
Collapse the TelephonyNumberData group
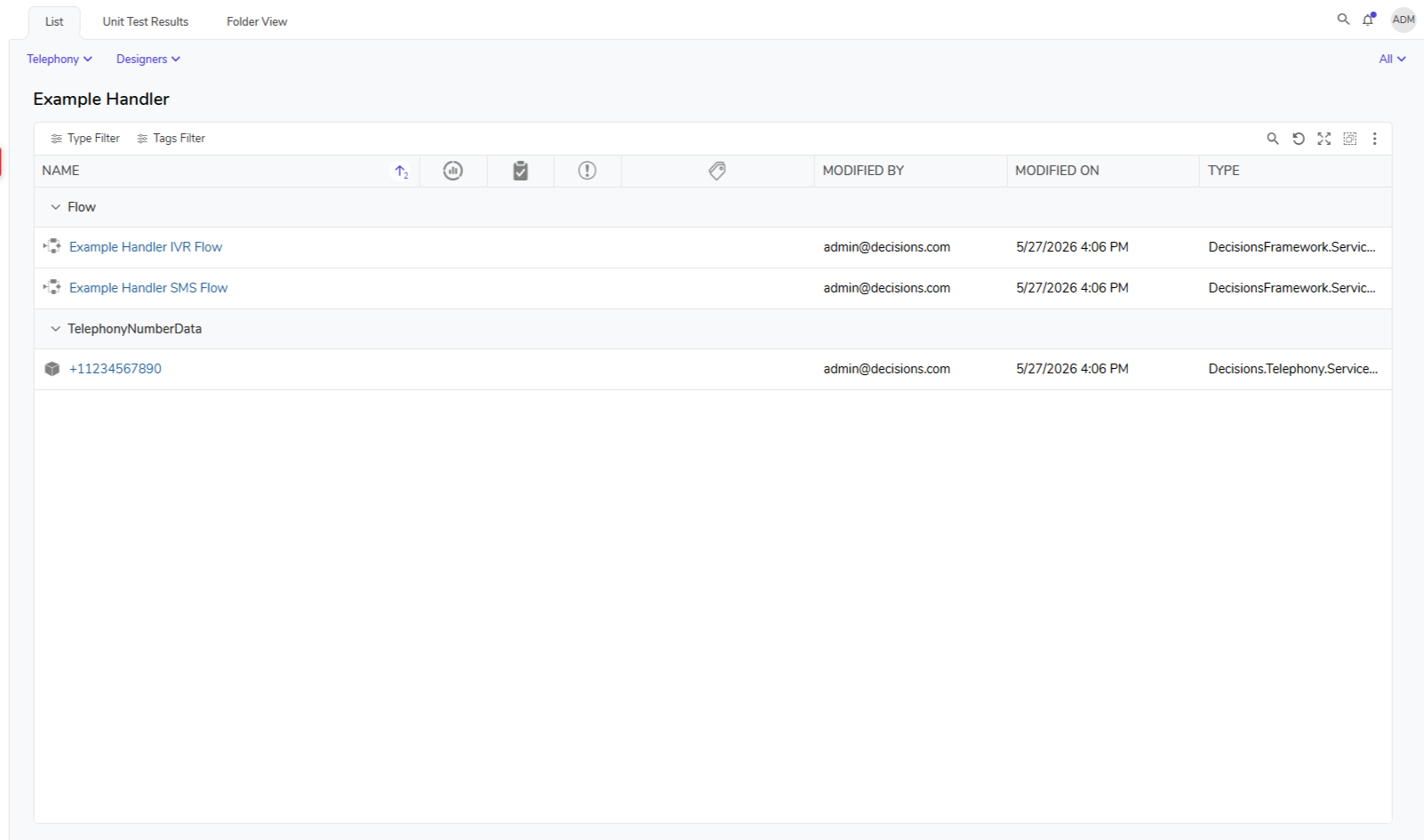[55, 329]
